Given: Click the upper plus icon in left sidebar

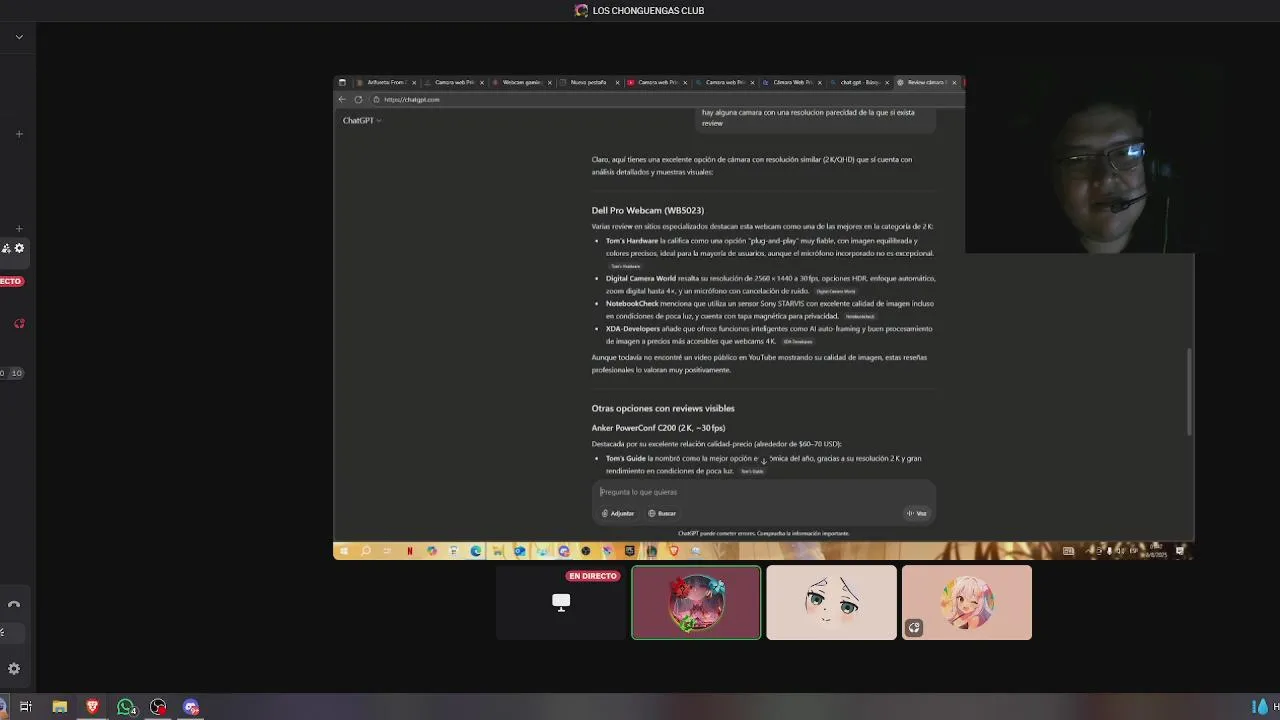Looking at the screenshot, I should tap(19, 134).
